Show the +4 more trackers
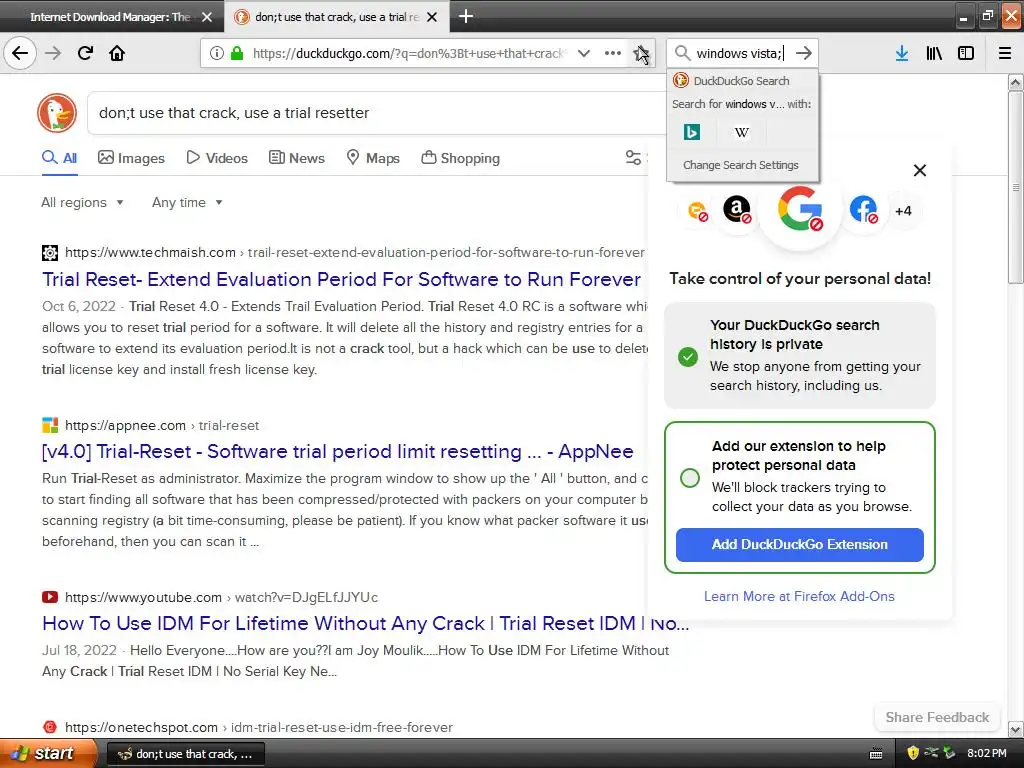The image size is (1024, 768). point(903,210)
